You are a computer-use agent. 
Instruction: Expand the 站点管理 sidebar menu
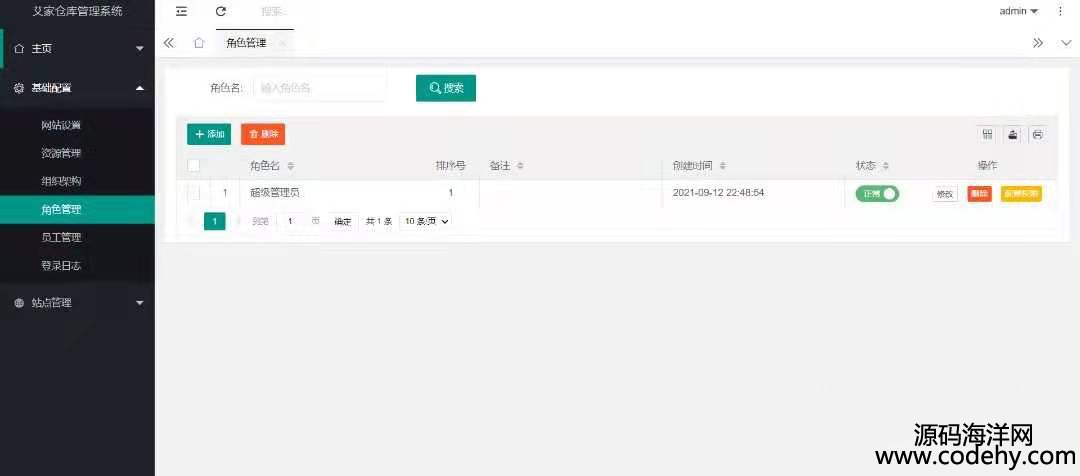[x=78, y=303]
